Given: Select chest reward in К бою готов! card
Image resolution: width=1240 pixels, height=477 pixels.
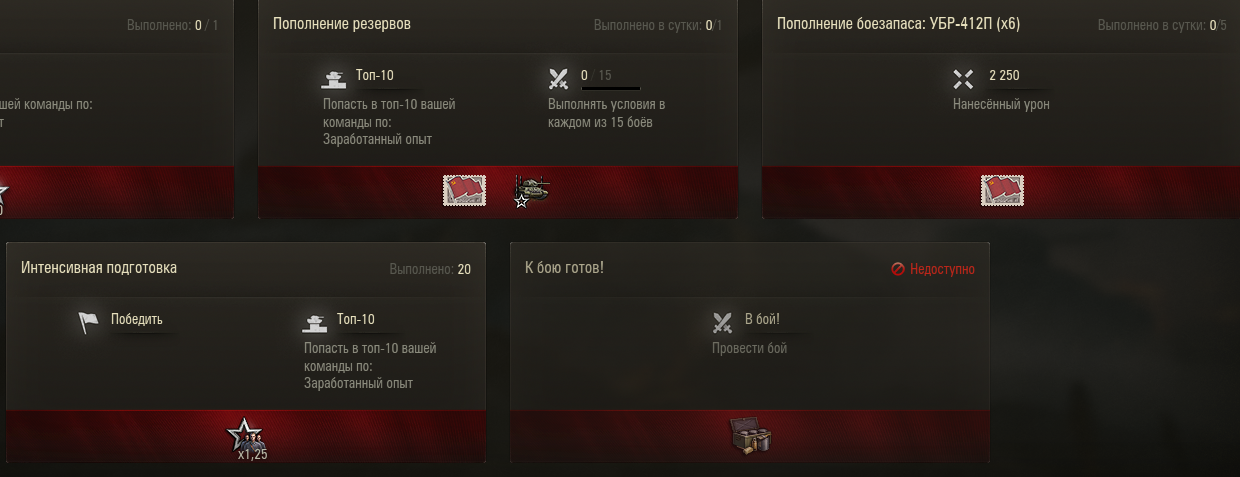Looking at the screenshot, I should (x=750, y=435).
